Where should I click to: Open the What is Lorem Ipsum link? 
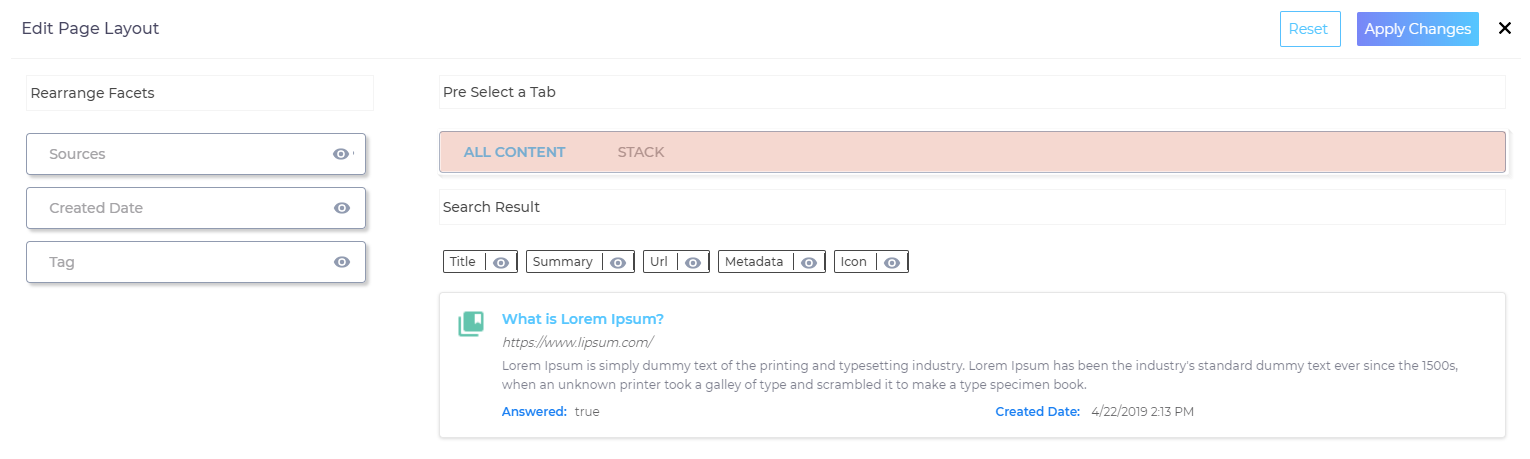tap(582, 319)
